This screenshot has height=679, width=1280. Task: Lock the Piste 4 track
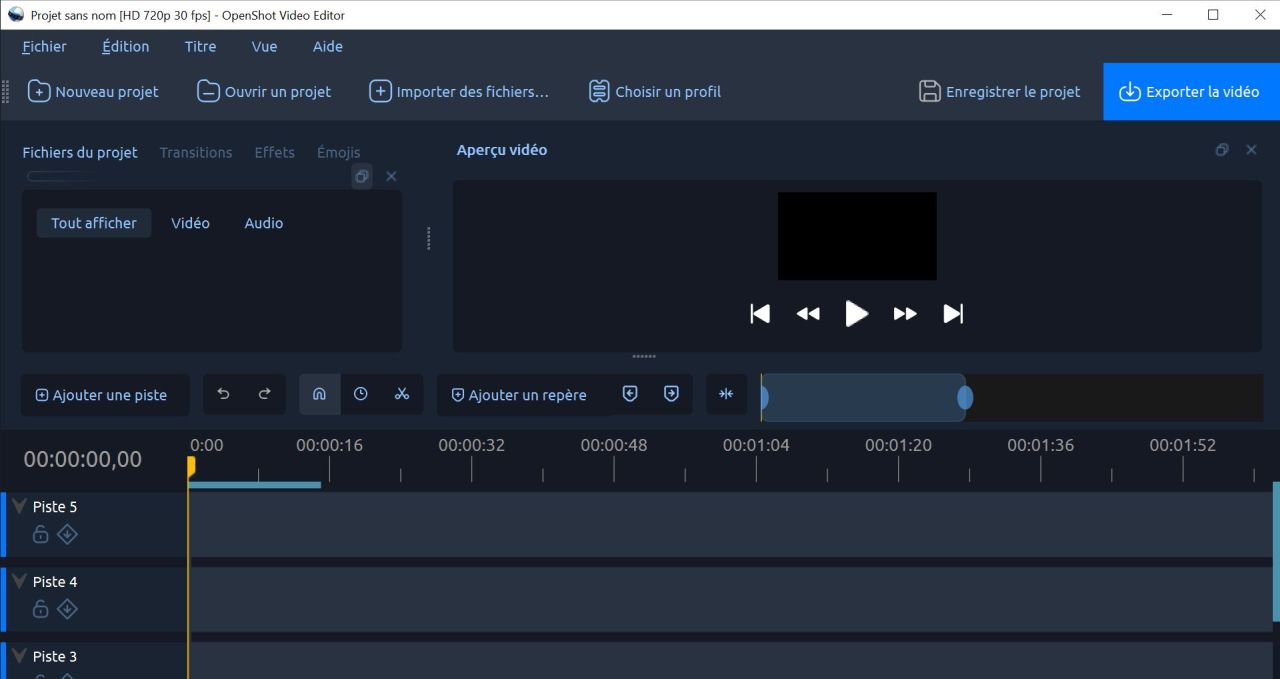tap(40, 609)
